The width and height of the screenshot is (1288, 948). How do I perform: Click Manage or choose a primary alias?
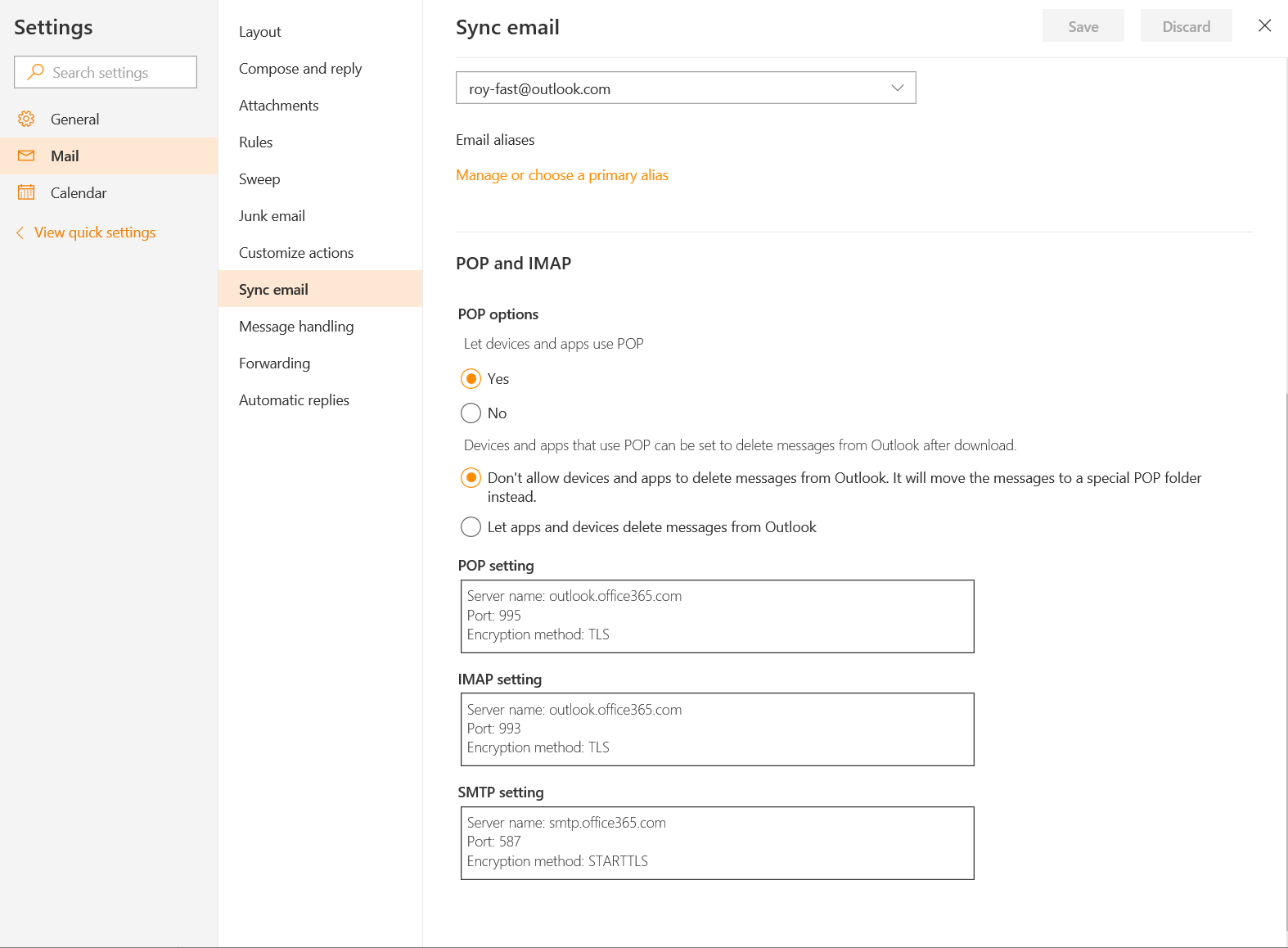(562, 175)
